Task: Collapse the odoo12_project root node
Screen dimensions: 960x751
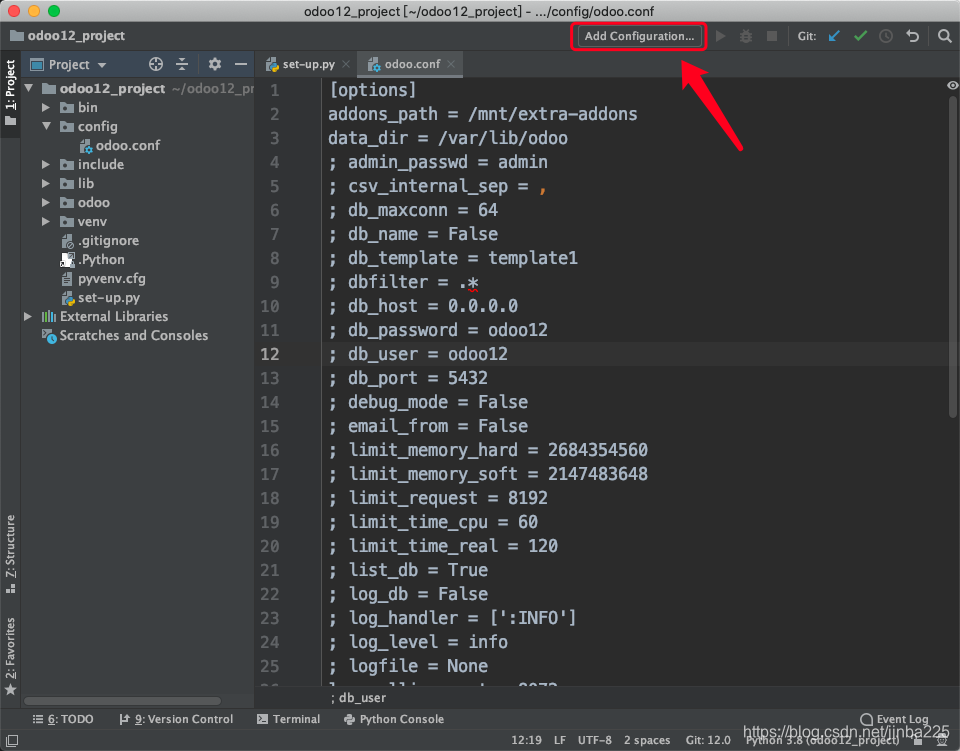Action: pyautogui.click(x=29, y=88)
